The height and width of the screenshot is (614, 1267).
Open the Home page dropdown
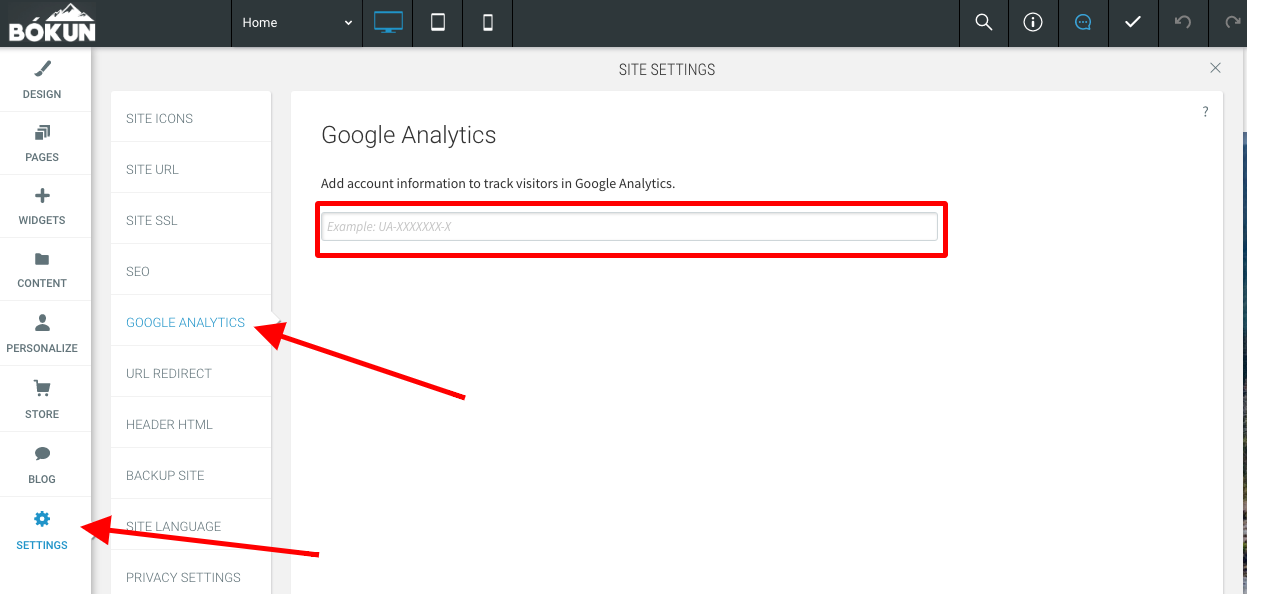pos(297,22)
